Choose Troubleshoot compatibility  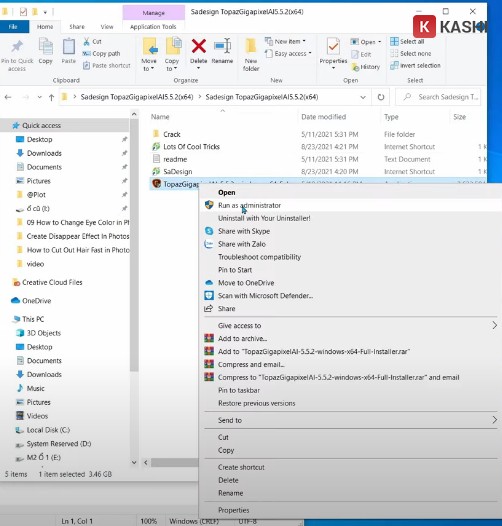pos(259,257)
